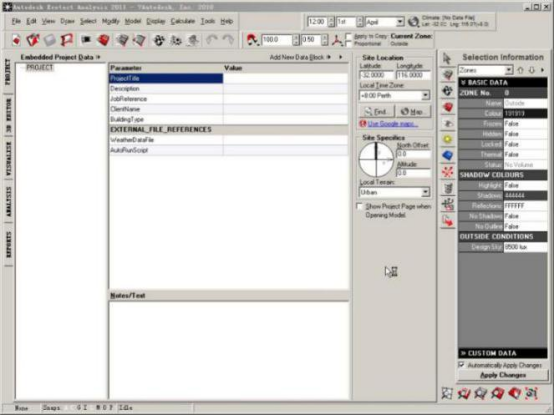The image size is (554, 415).
Task: Expand the Embedded Project Data arrow
Action: [x=98, y=57]
